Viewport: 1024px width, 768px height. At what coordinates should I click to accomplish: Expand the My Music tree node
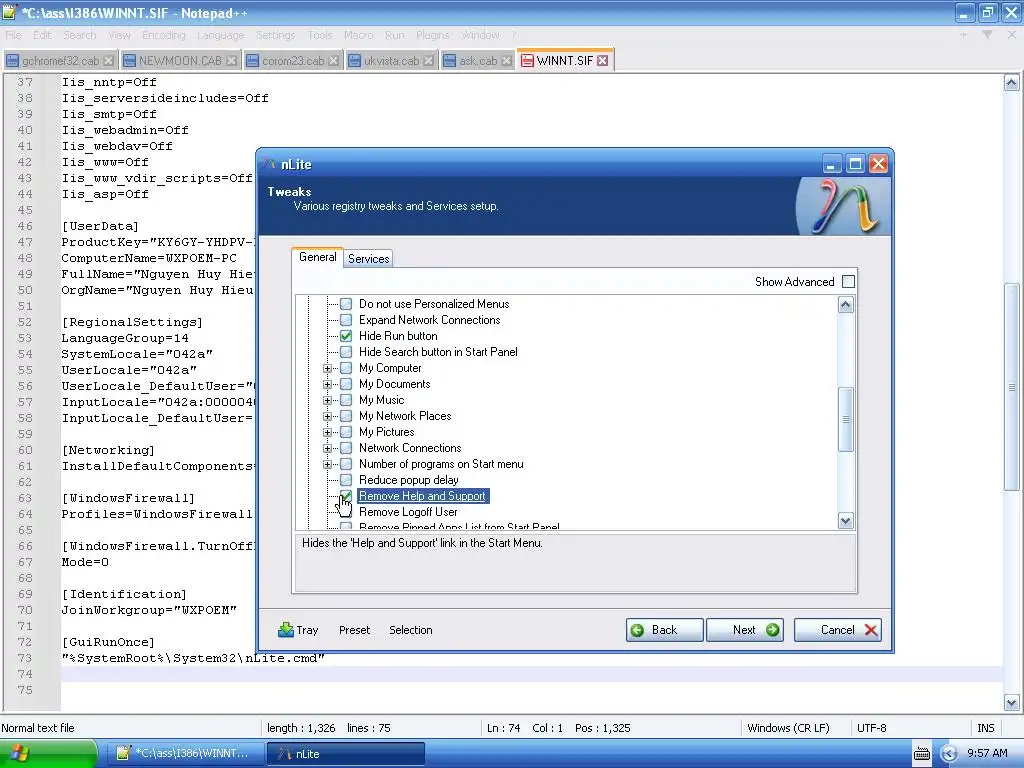328,400
